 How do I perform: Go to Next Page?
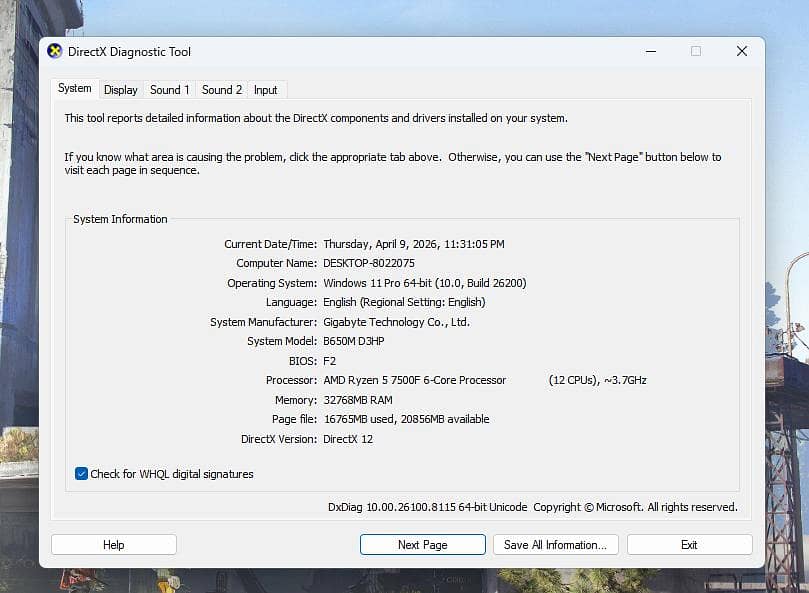point(423,544)
